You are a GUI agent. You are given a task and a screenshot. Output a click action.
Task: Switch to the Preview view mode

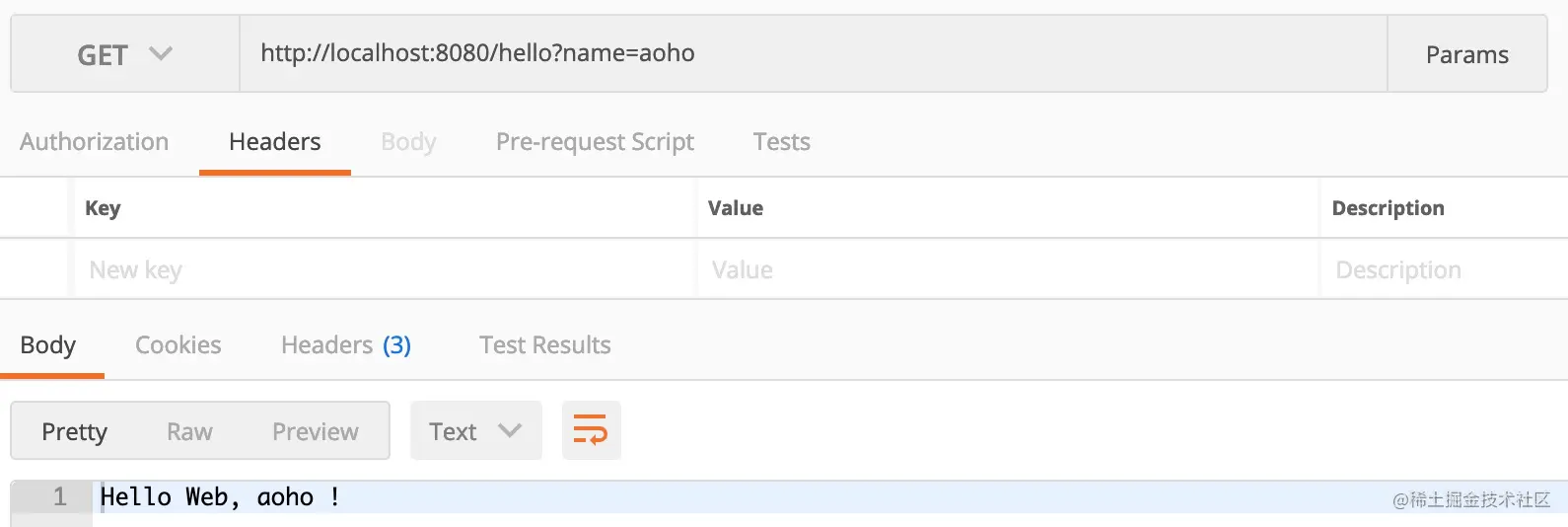[316, 431]
